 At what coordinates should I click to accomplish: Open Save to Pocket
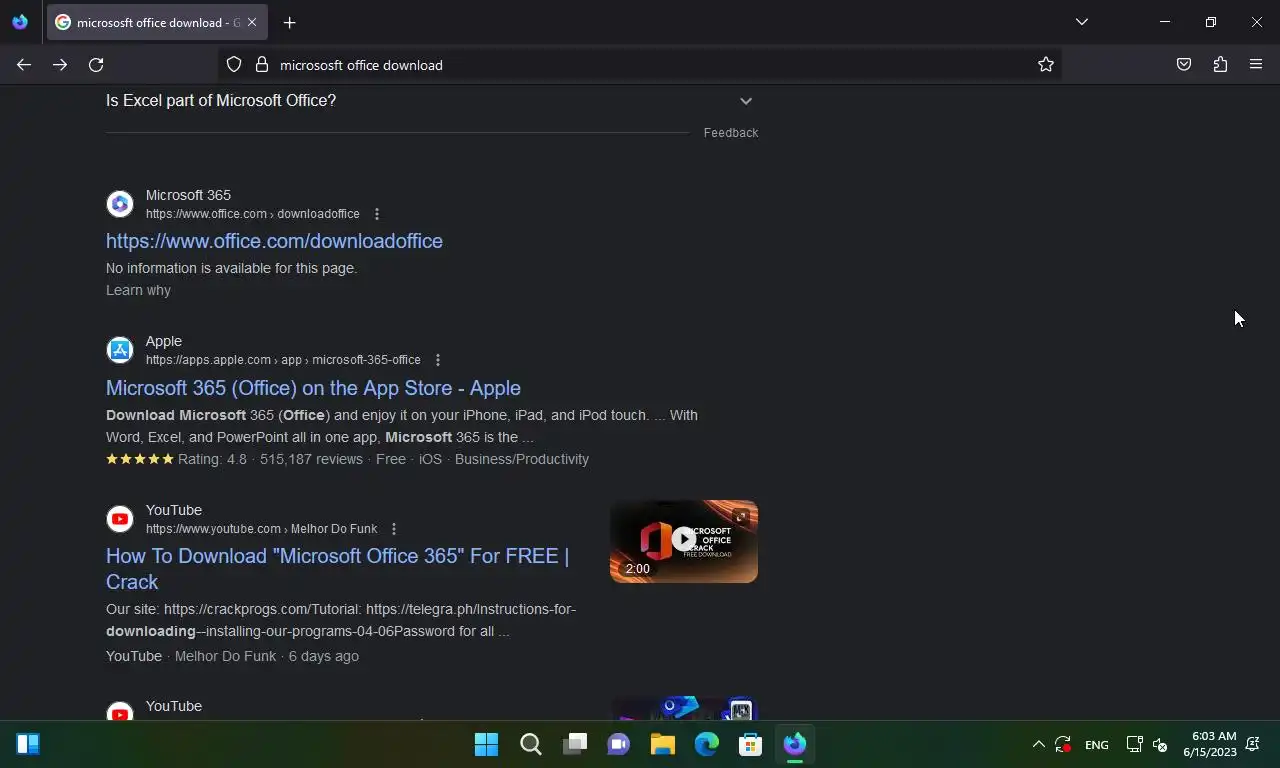click(x=1184, y=65)
